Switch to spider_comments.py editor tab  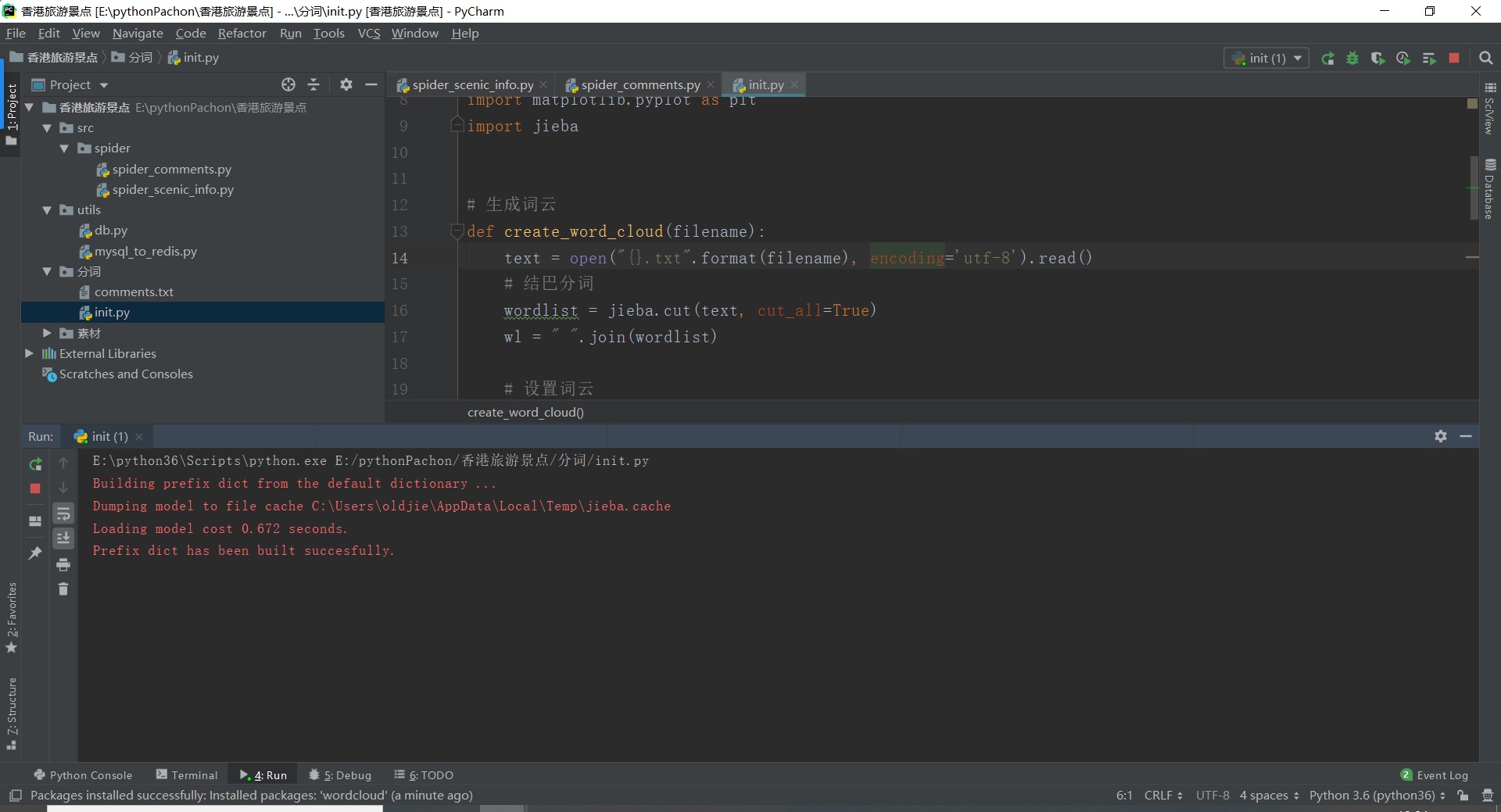[x=639, y=84]
